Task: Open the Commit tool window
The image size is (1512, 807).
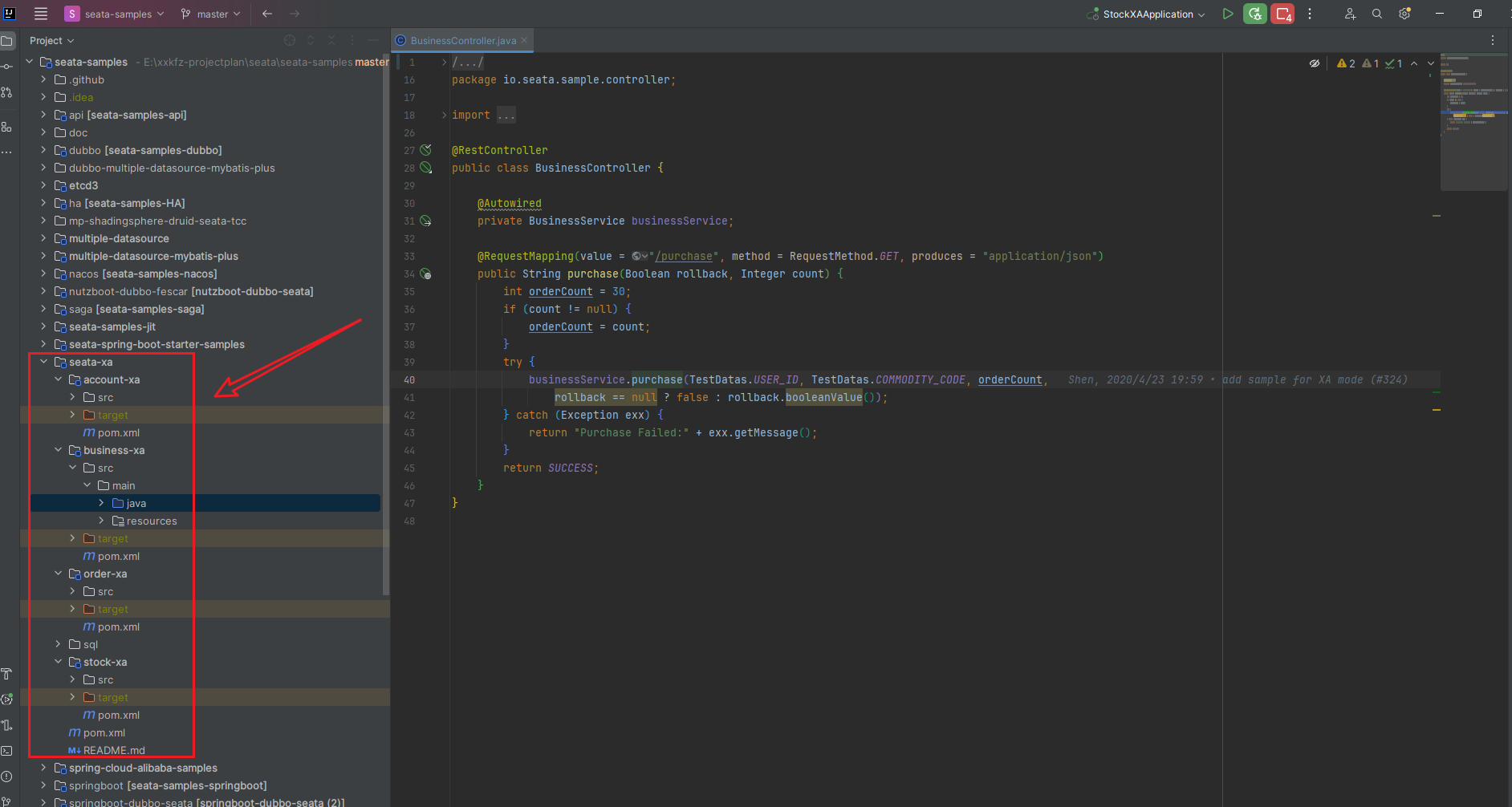Action: click(x=7, y=67)
